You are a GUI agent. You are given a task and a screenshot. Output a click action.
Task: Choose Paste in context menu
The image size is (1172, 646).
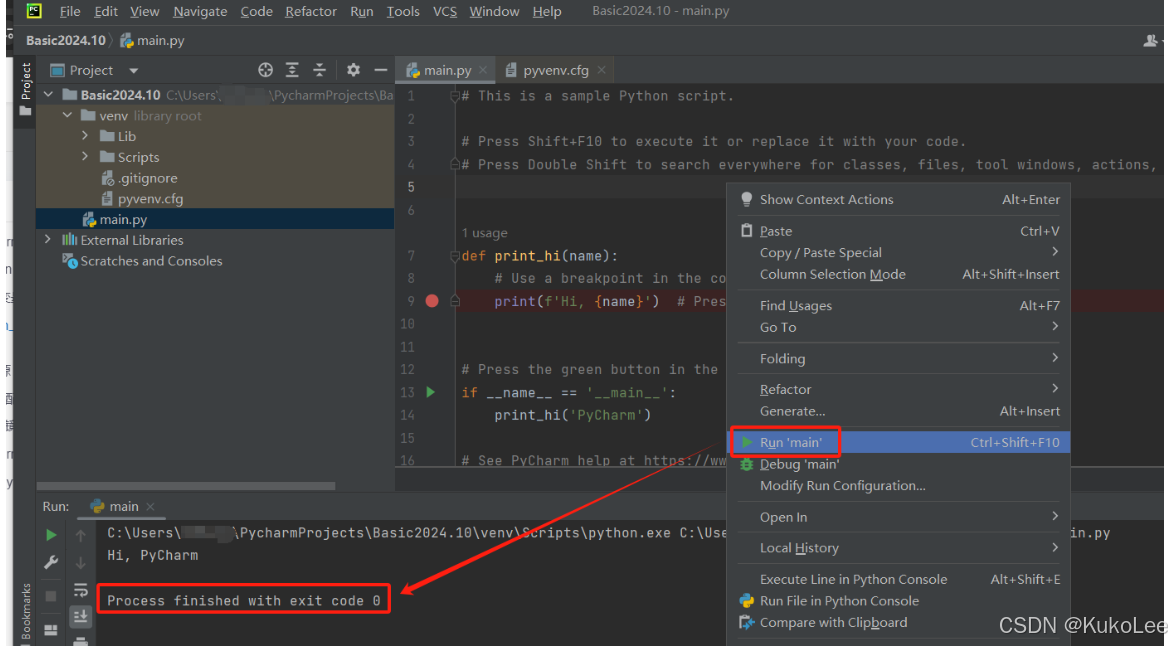(x=898, y=231)
